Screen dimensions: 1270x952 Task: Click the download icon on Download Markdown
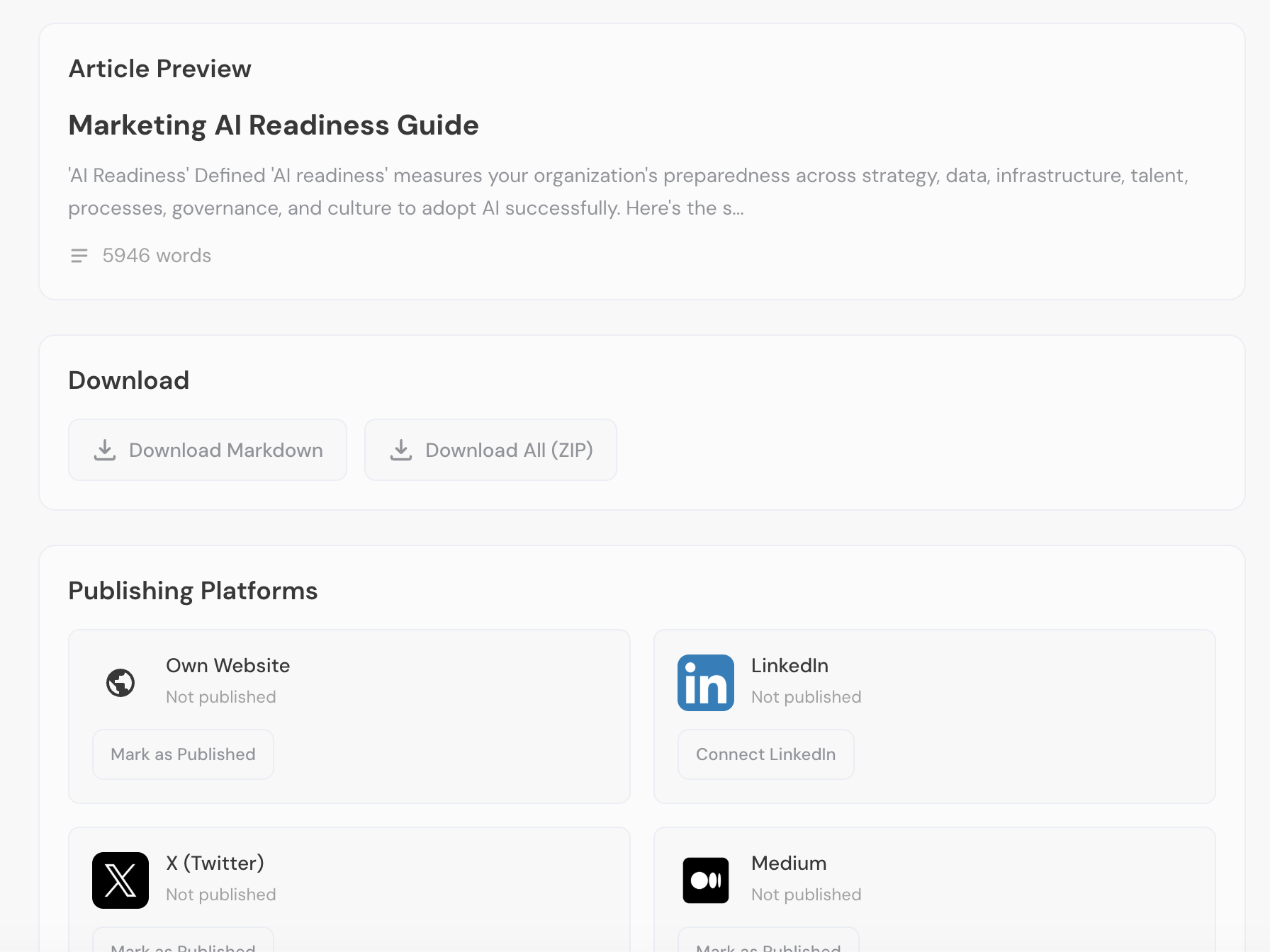coord(105,450)
